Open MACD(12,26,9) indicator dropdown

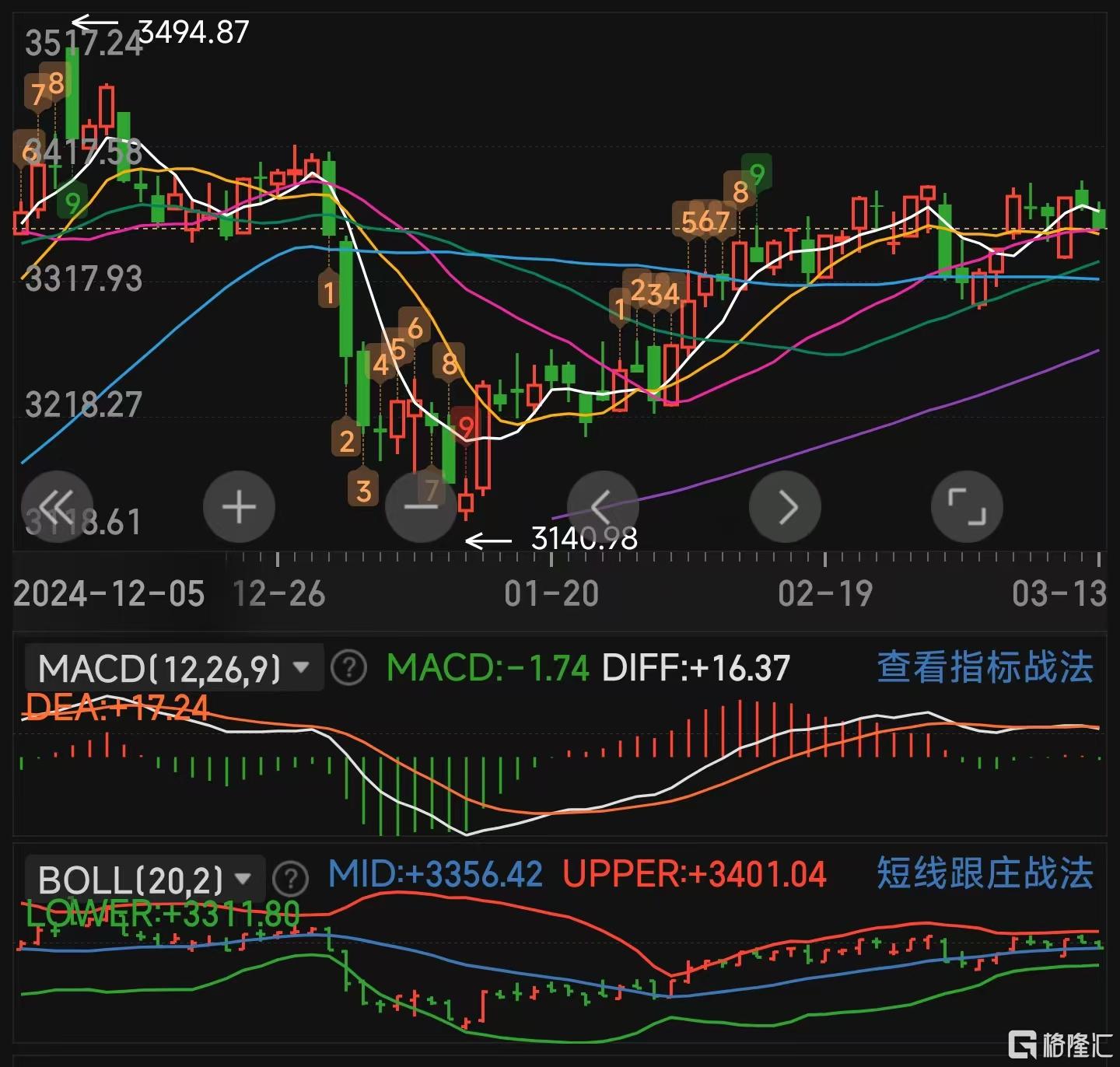(174, 667)
